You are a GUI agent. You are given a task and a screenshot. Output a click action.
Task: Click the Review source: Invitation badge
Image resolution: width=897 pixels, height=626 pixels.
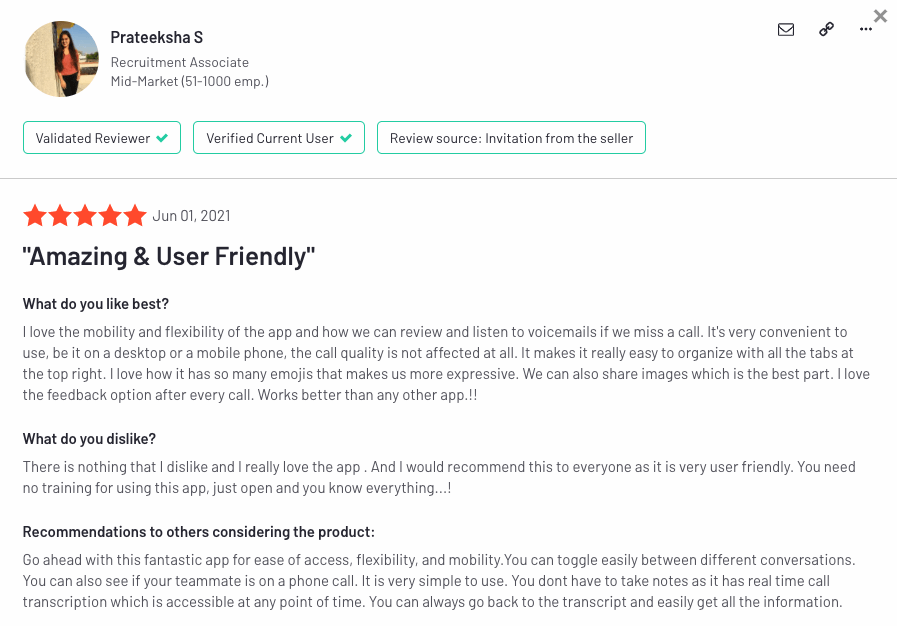coord(511,137)
